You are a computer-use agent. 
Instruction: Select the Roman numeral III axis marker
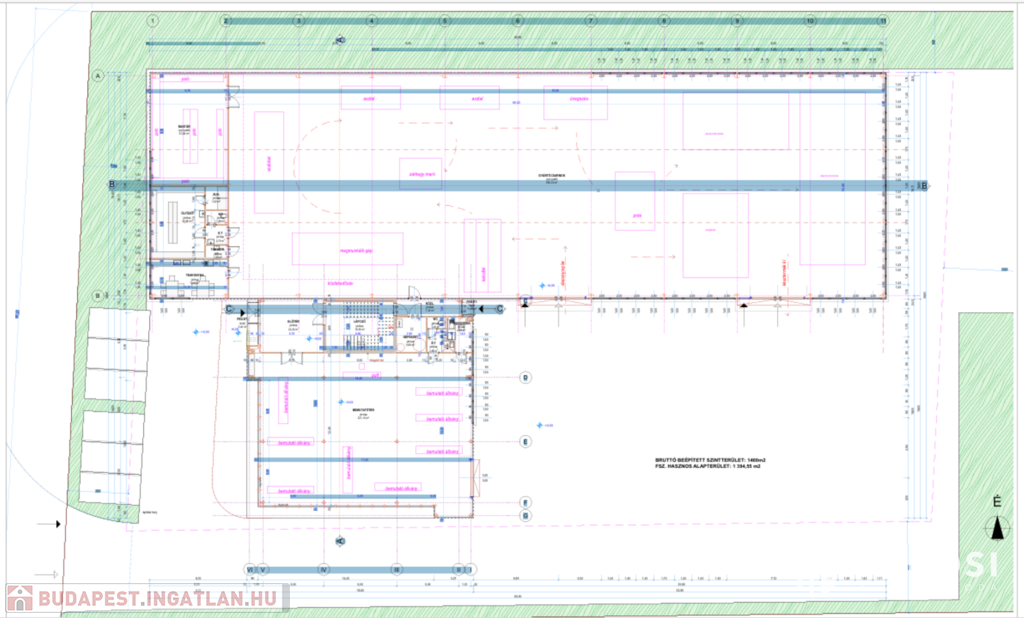point(396,569)
